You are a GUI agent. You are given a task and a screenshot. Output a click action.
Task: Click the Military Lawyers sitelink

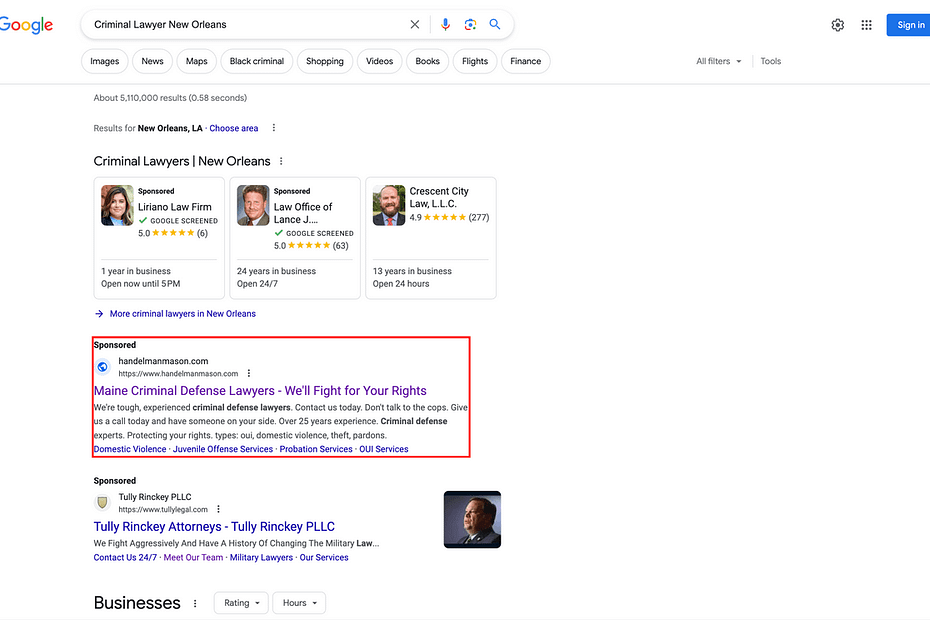click(x=262, y=558)
